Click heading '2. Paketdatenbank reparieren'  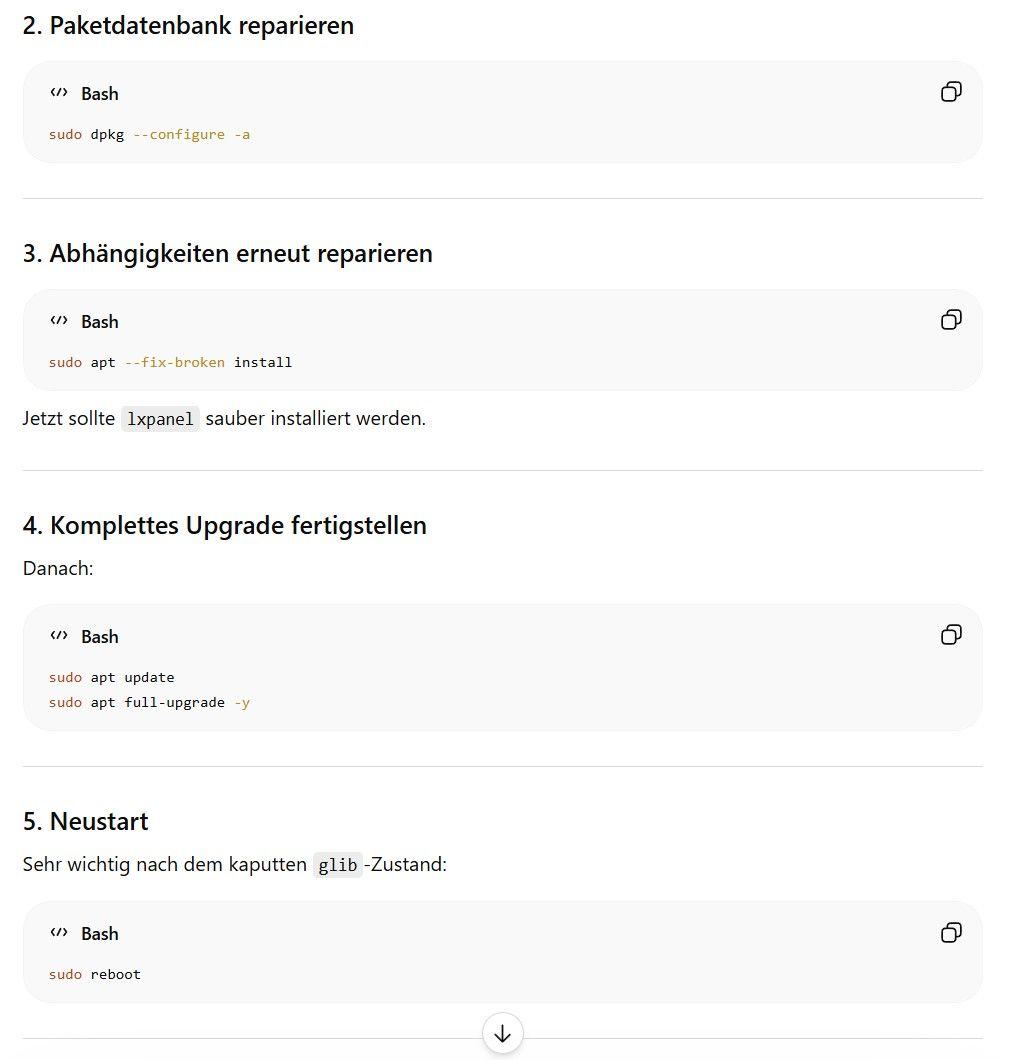(188, 26)
